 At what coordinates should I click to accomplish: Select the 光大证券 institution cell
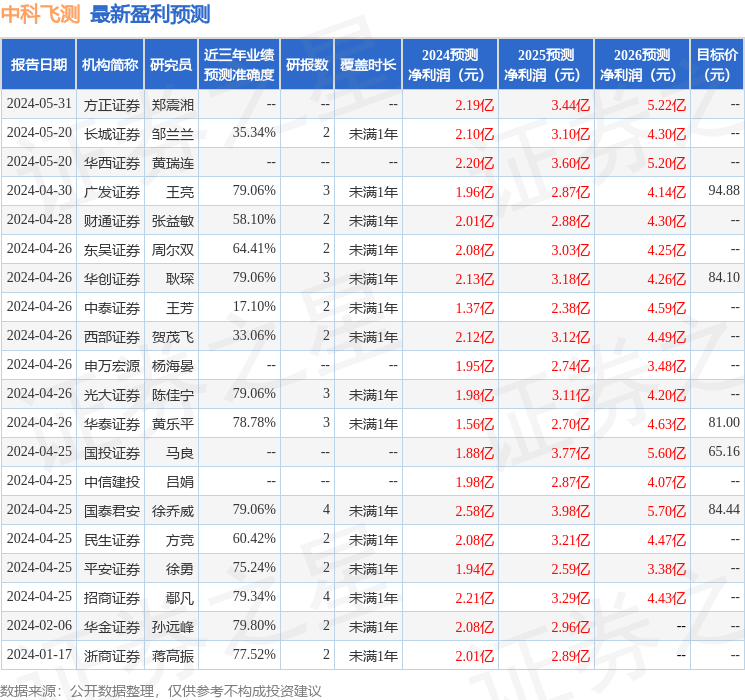coord(112,395)
